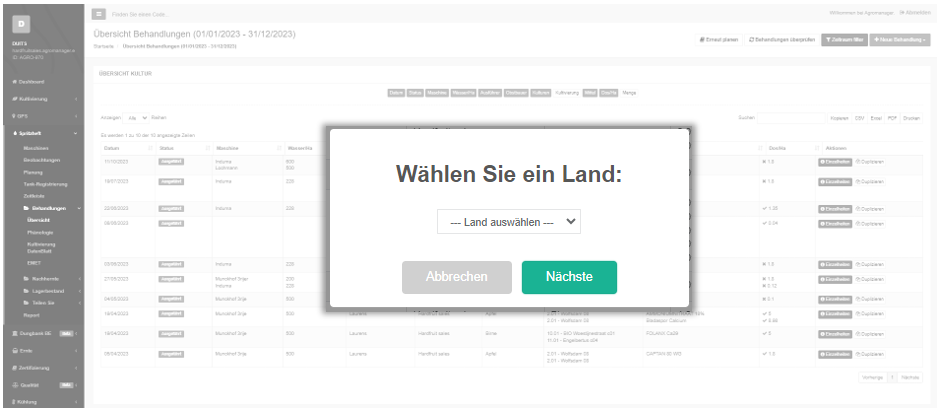Expand the Düngbank BE sidebar menu
945x413 pixels.
pyautogui.click(x=42, y=333)
